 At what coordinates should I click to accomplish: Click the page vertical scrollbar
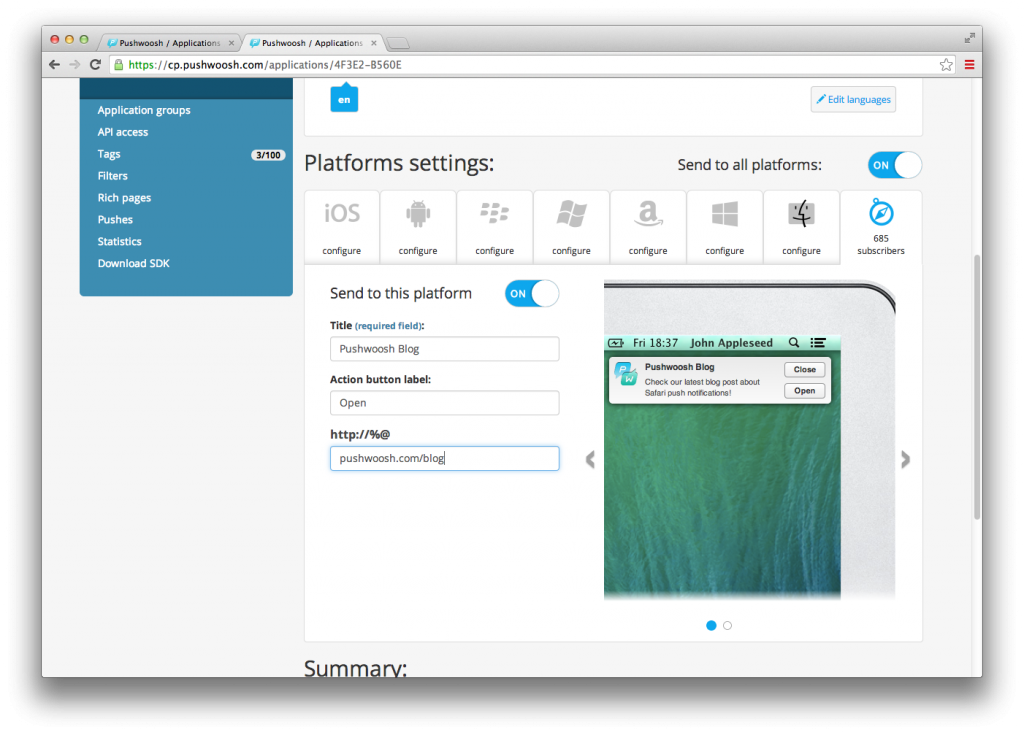[x=977, y=387]
